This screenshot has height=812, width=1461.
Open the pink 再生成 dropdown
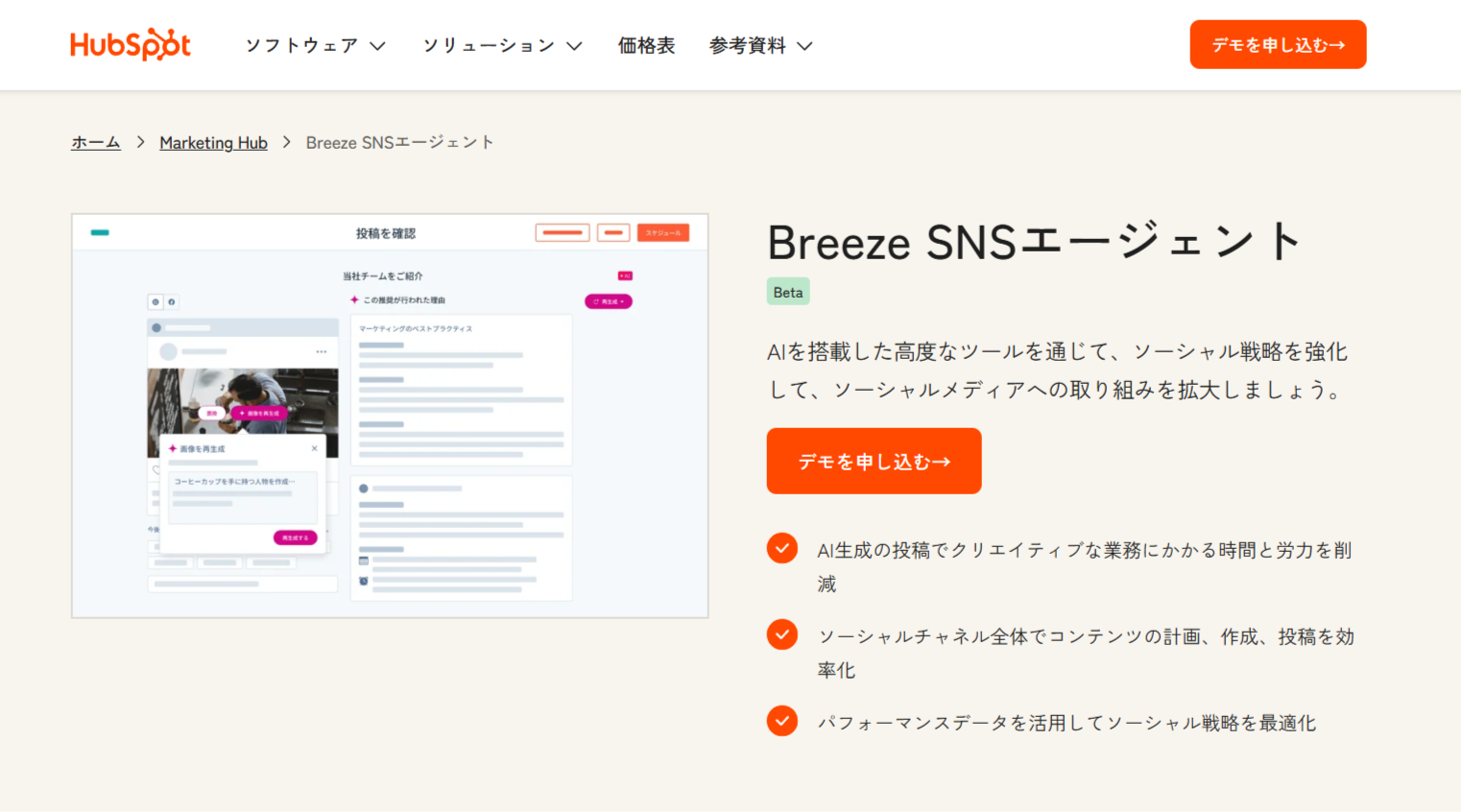pyautogui.click(x=609, y=301)
